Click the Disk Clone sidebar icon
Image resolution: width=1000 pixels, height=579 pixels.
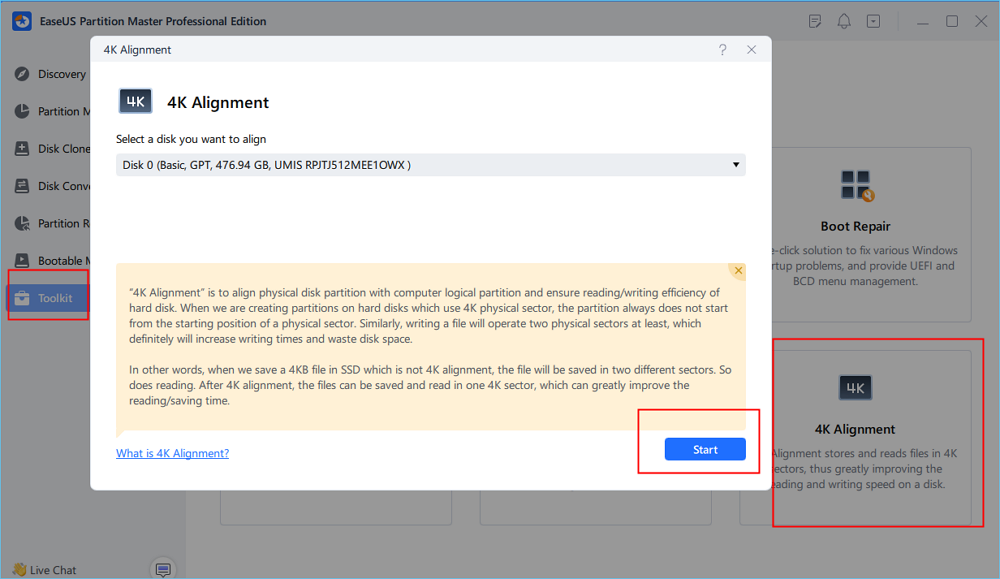(x=22, y=149)
